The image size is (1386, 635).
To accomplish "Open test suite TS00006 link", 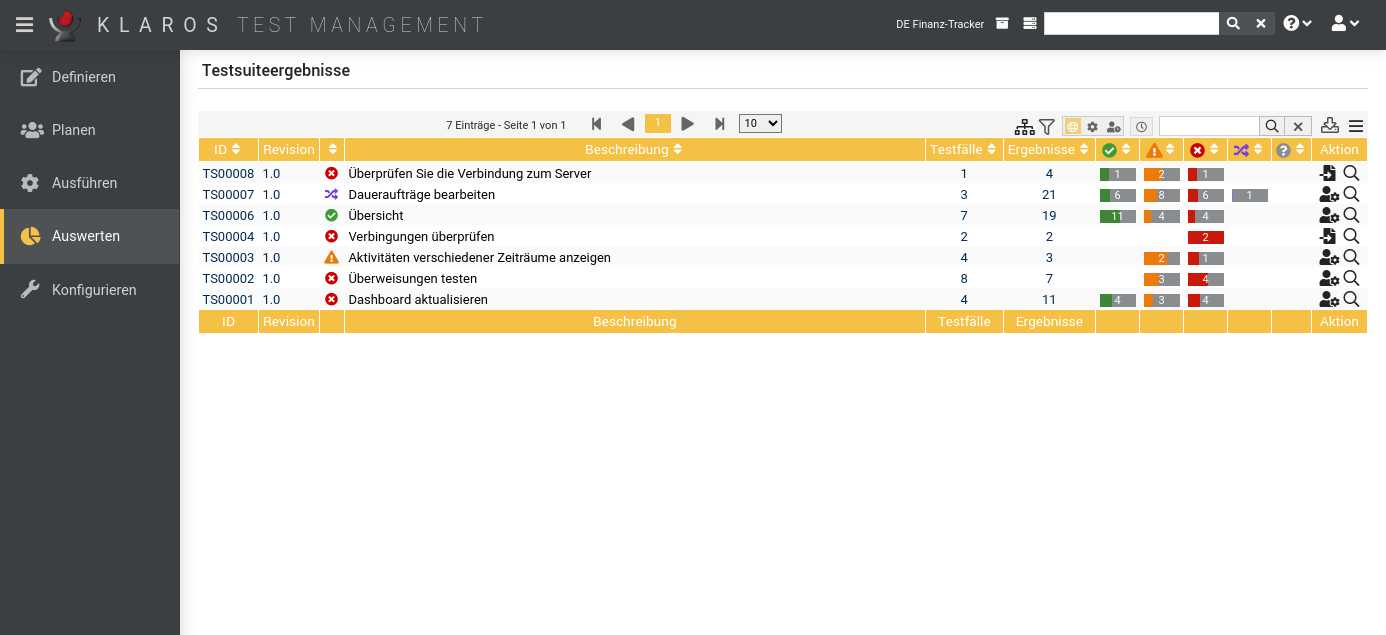I will pyautogui.click(x=228, y=216).
